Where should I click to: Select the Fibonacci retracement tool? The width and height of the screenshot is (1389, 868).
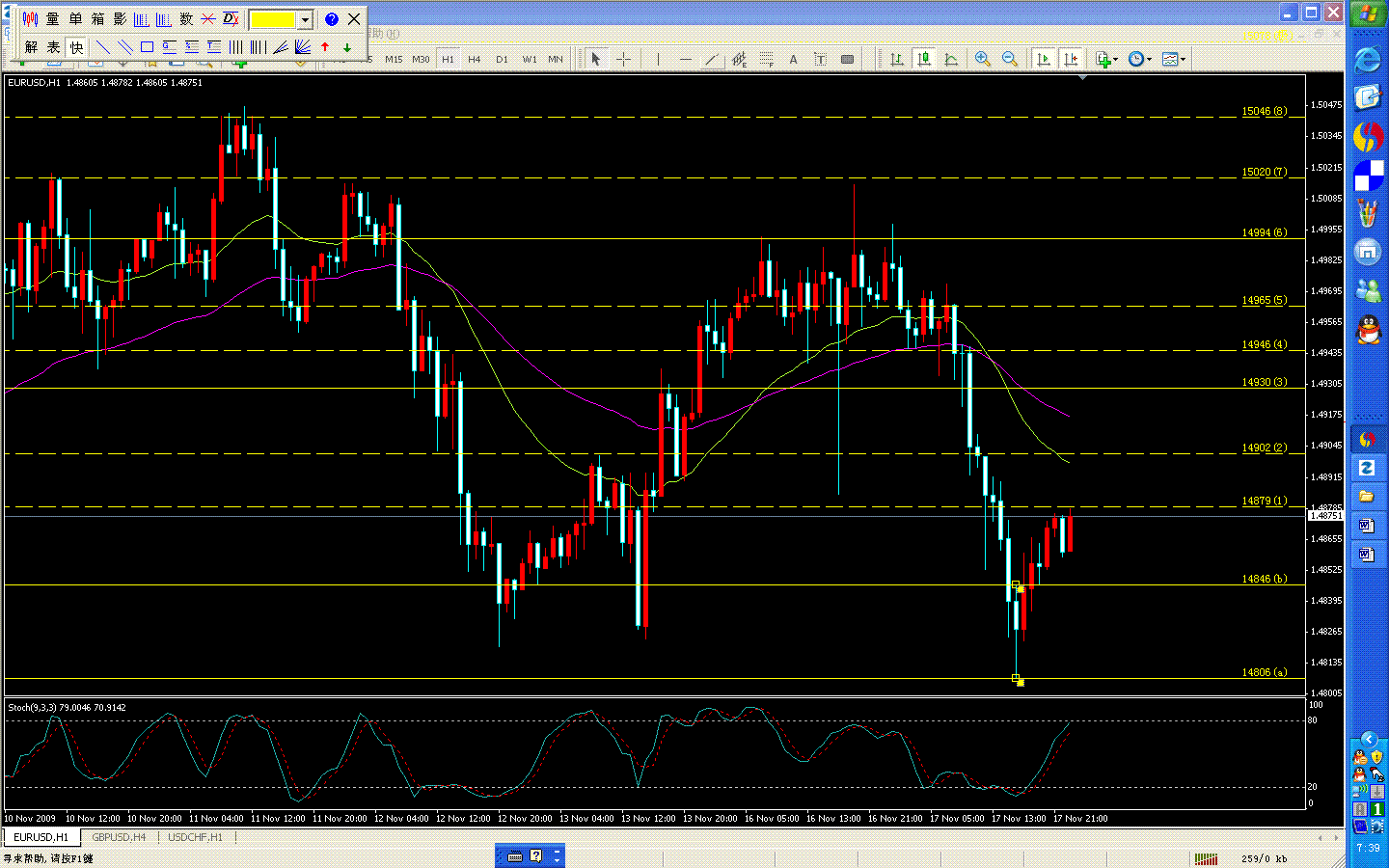(766, 59)
